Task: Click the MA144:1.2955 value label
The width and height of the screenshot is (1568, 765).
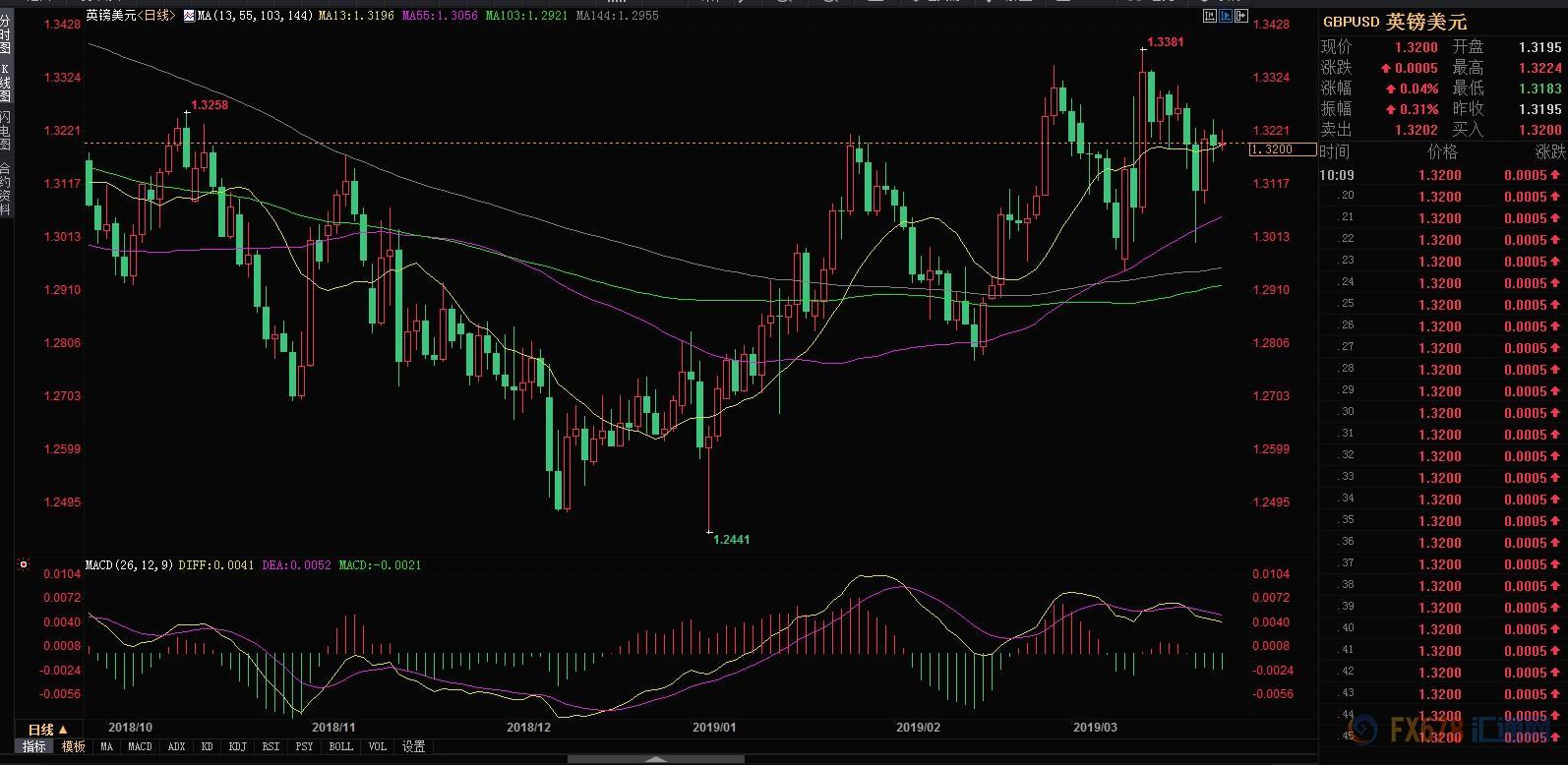Action: (x=617, y=16)
